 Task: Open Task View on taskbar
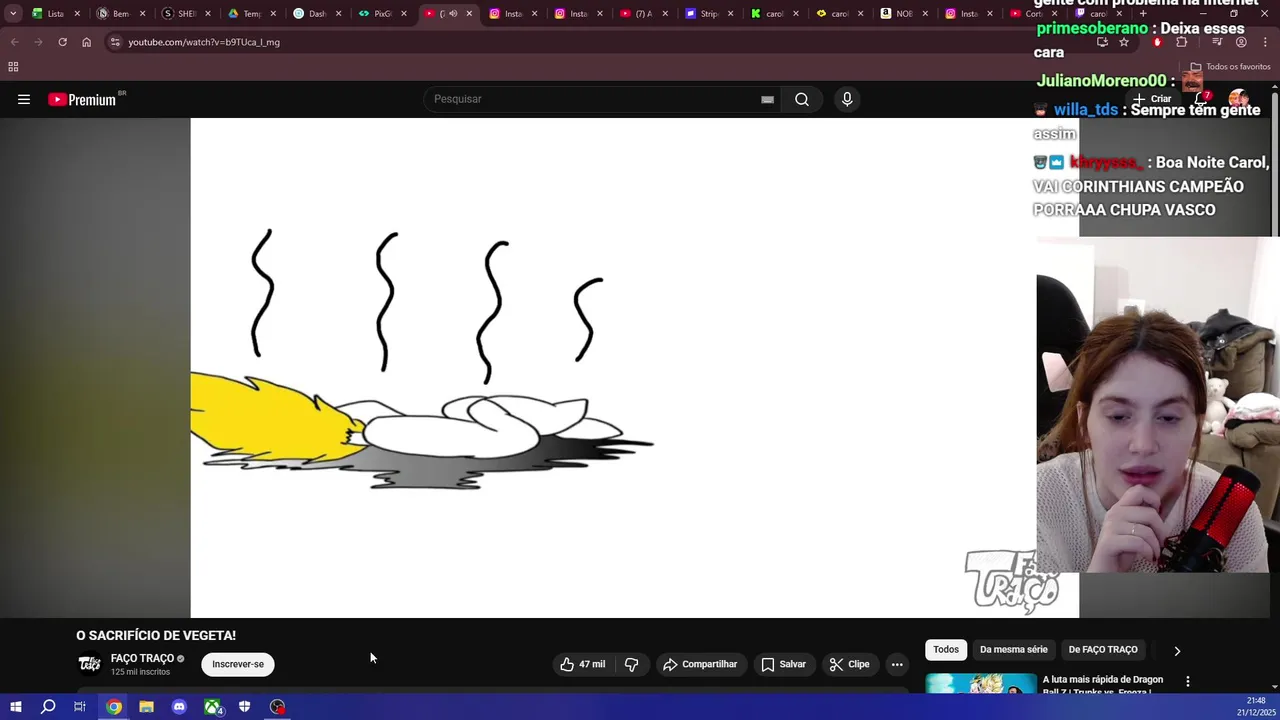[x=80, y=707]
